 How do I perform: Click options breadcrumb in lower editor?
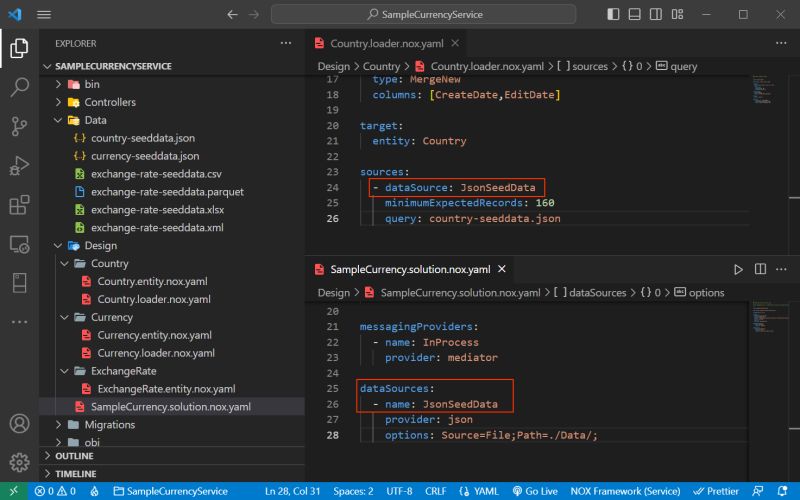(699, 293)
